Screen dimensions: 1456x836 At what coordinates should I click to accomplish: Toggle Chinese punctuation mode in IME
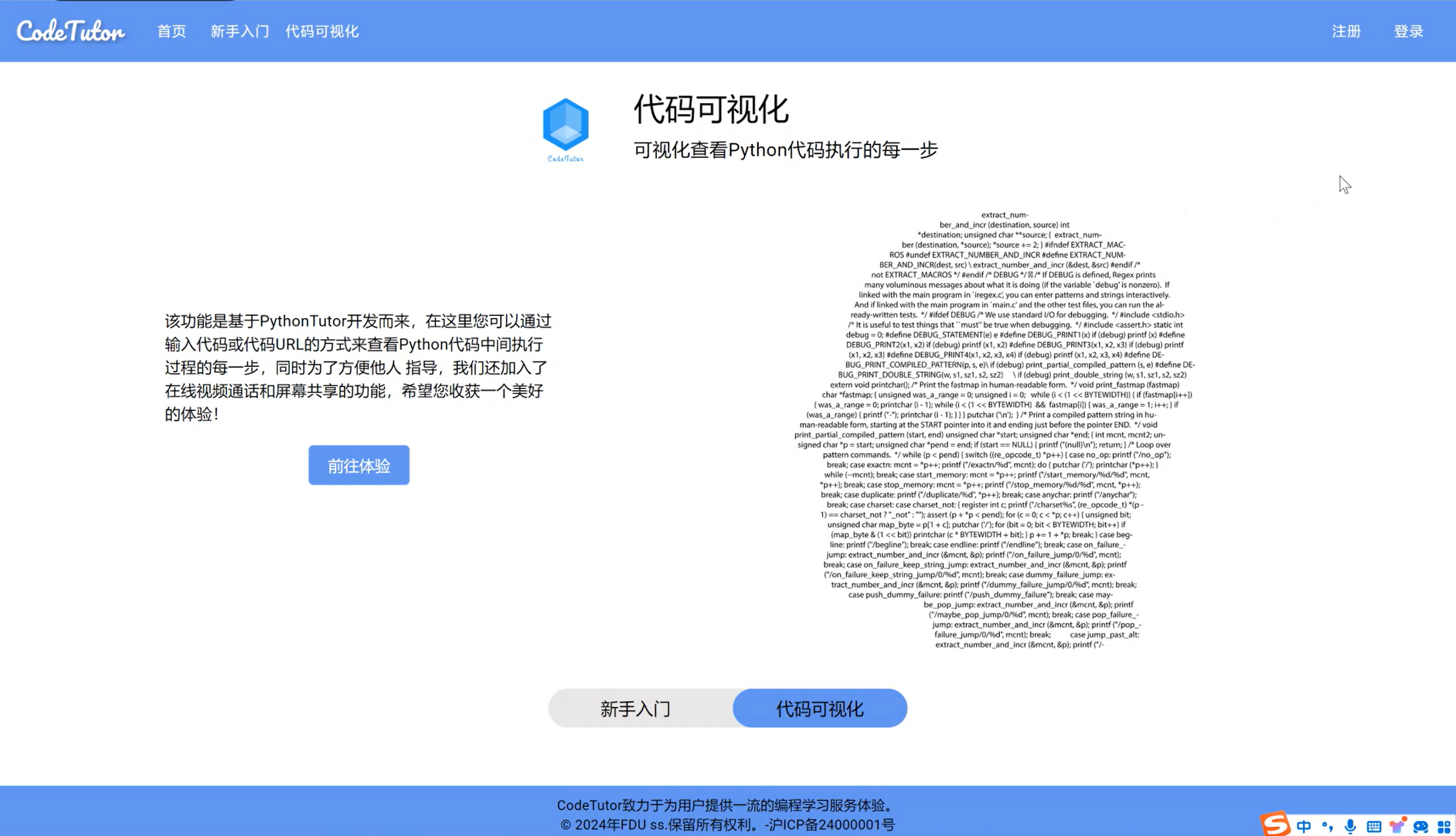pos(1327,826)
